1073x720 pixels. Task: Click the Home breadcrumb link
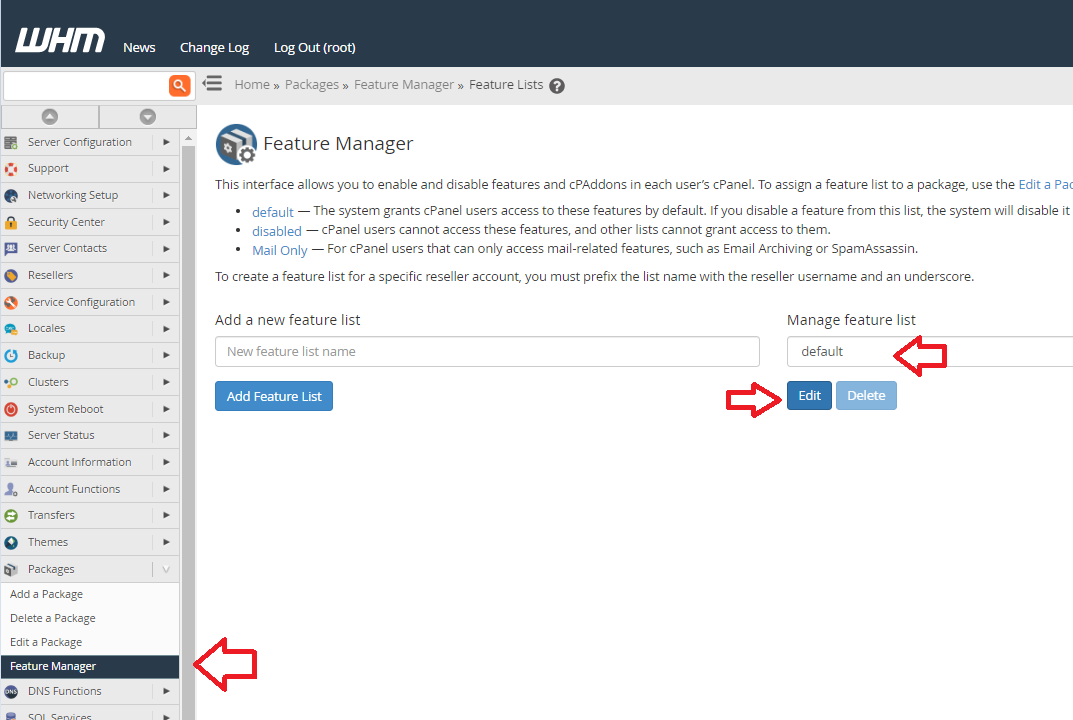click(x=252, y=85)
